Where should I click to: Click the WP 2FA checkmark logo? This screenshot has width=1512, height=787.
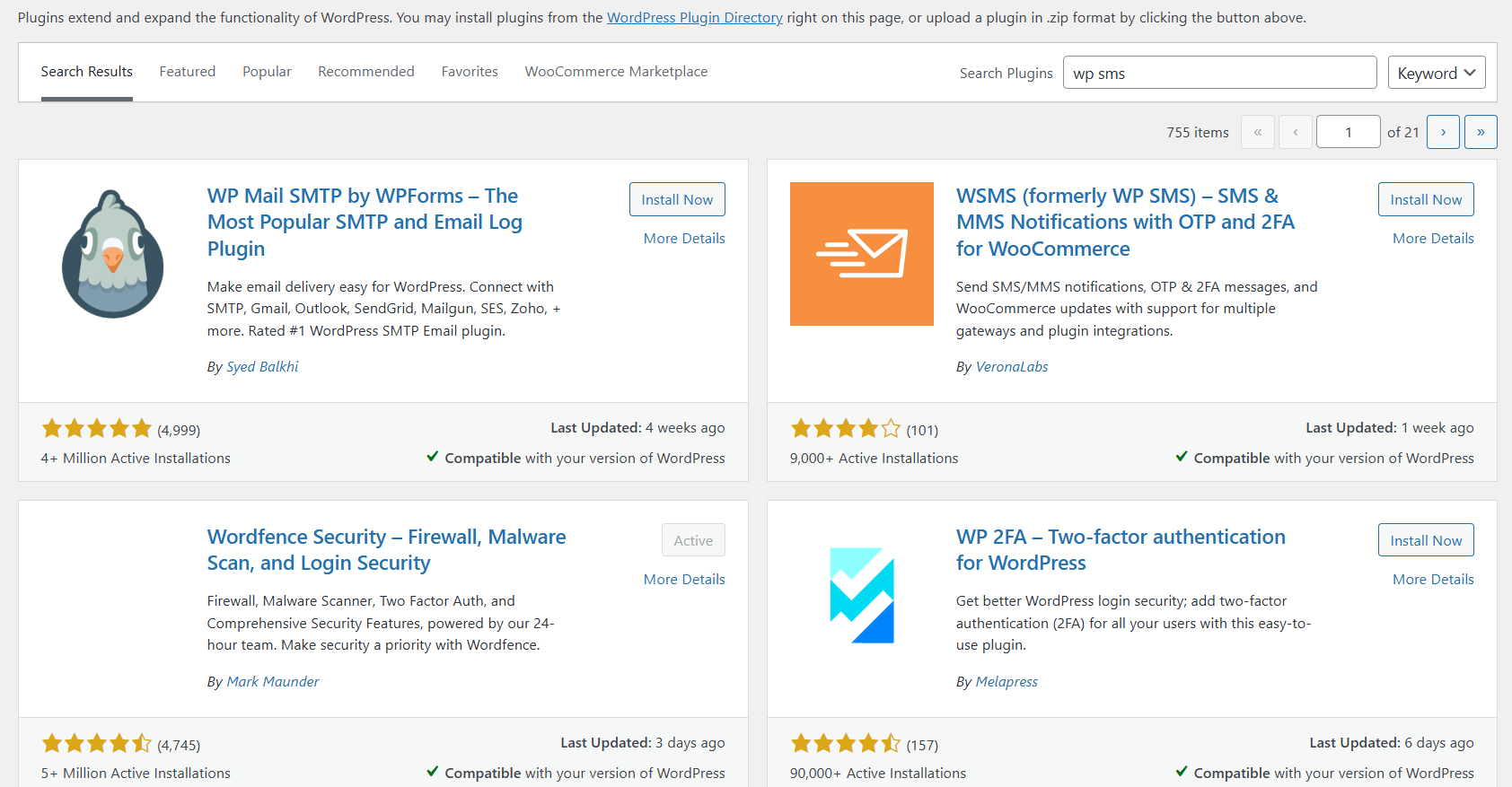[861, 595]
